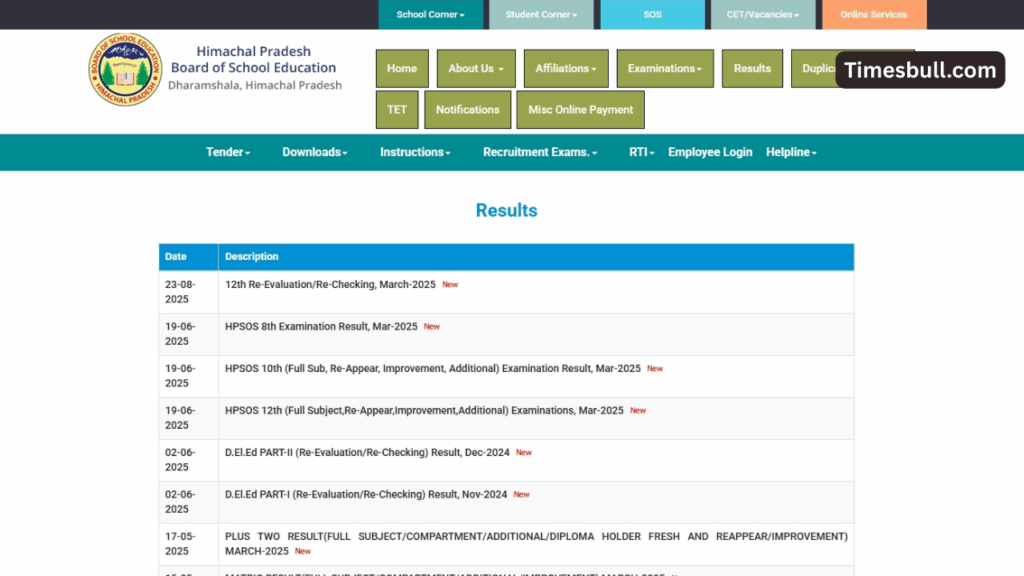The width and height of the screenshot is (1024, 576).
Task: Go to Employee Login
Action: [710, 152]
